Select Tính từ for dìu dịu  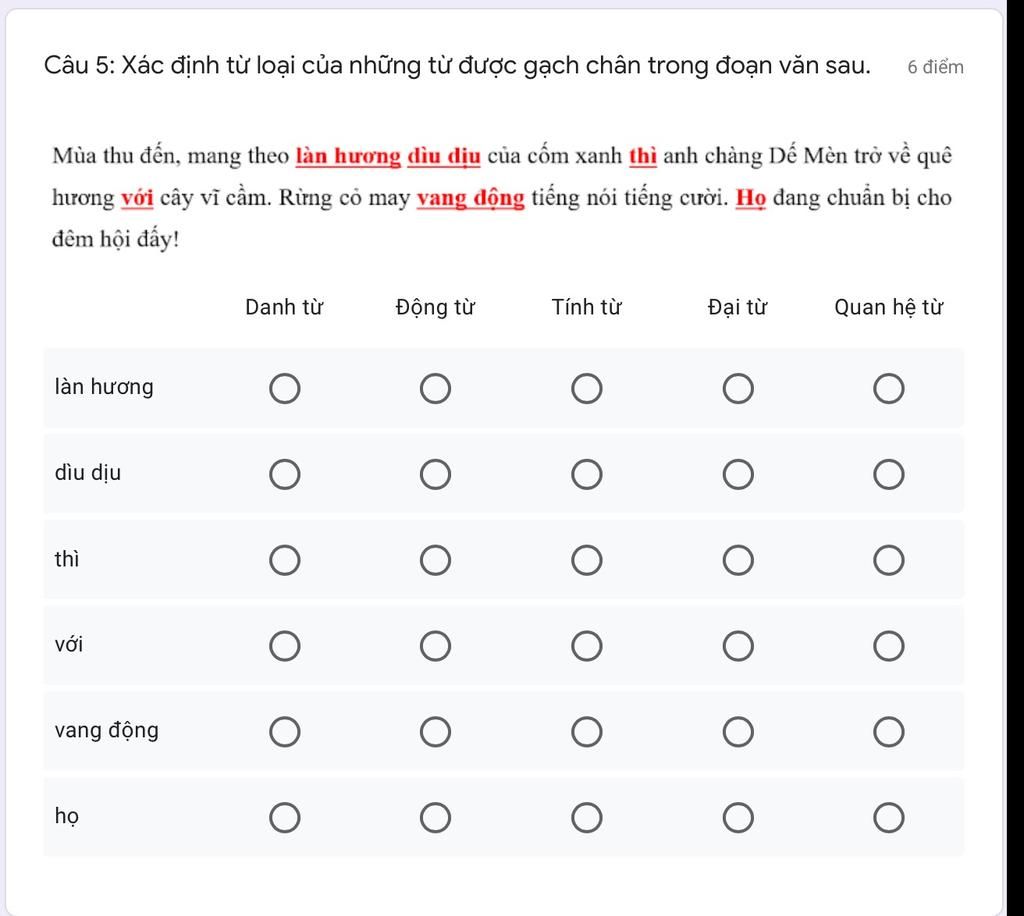pyautogui.click(x=586, y=474)
